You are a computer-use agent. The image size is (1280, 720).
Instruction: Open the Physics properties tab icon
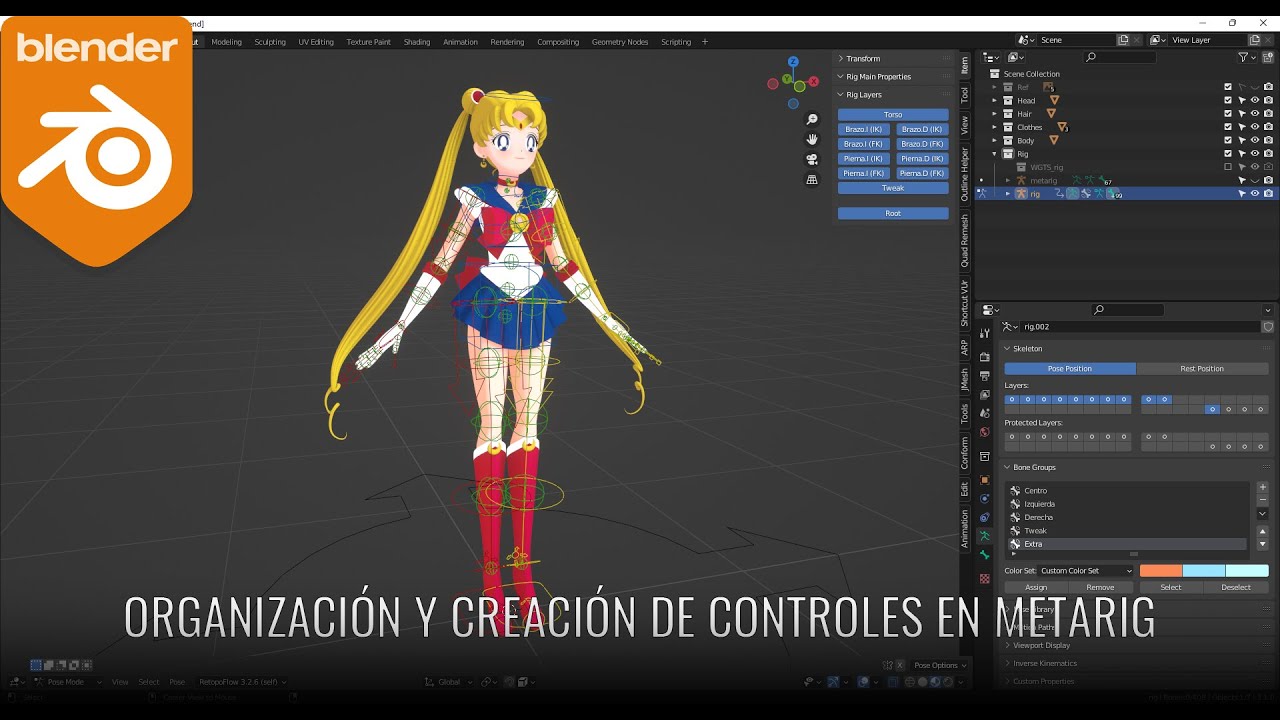click(x=985, y=498)
